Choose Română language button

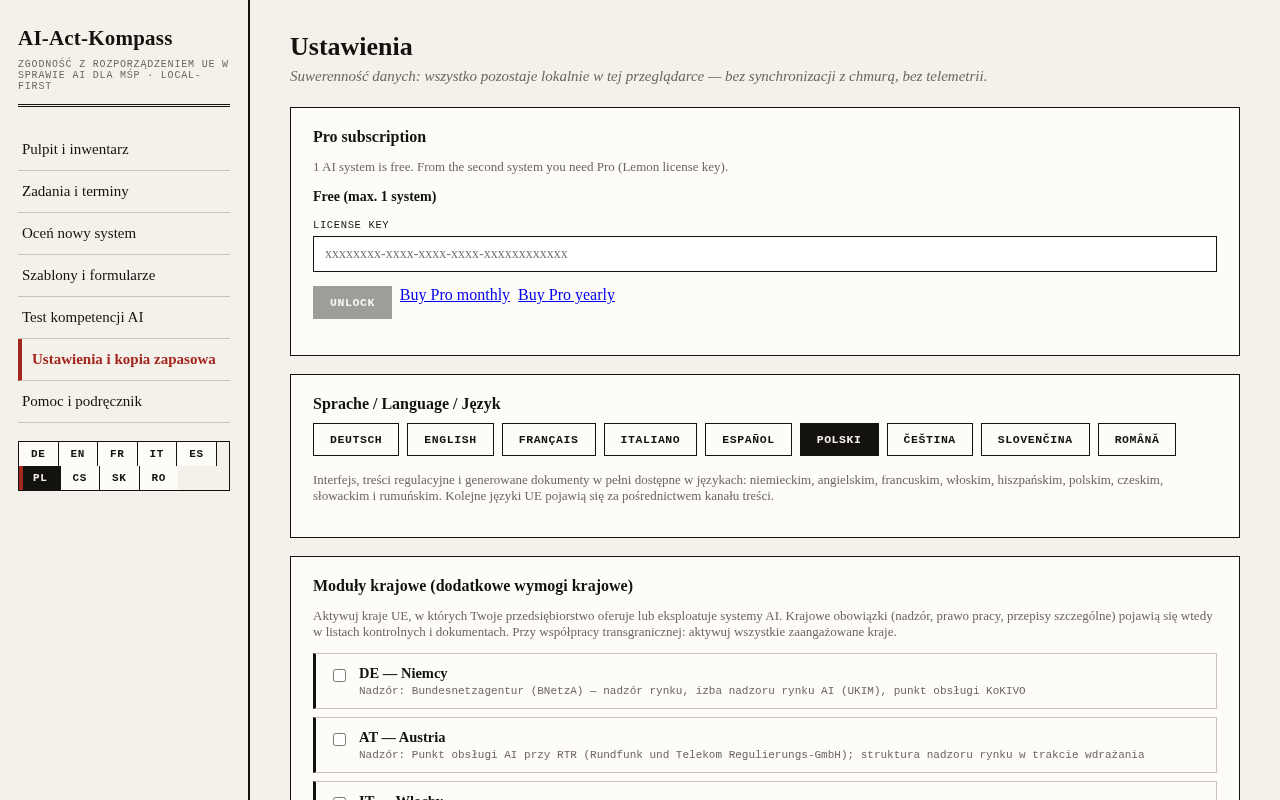click(x=1137, y=440)
